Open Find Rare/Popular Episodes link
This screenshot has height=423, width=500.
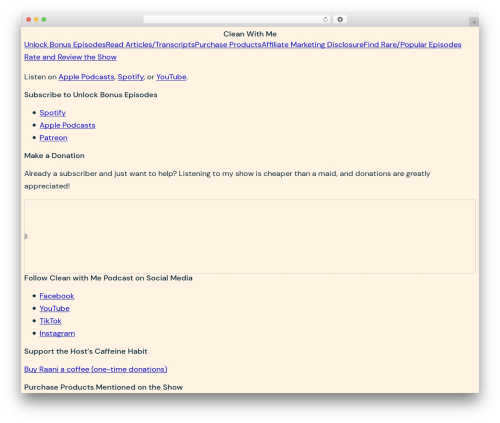(412, 45)
